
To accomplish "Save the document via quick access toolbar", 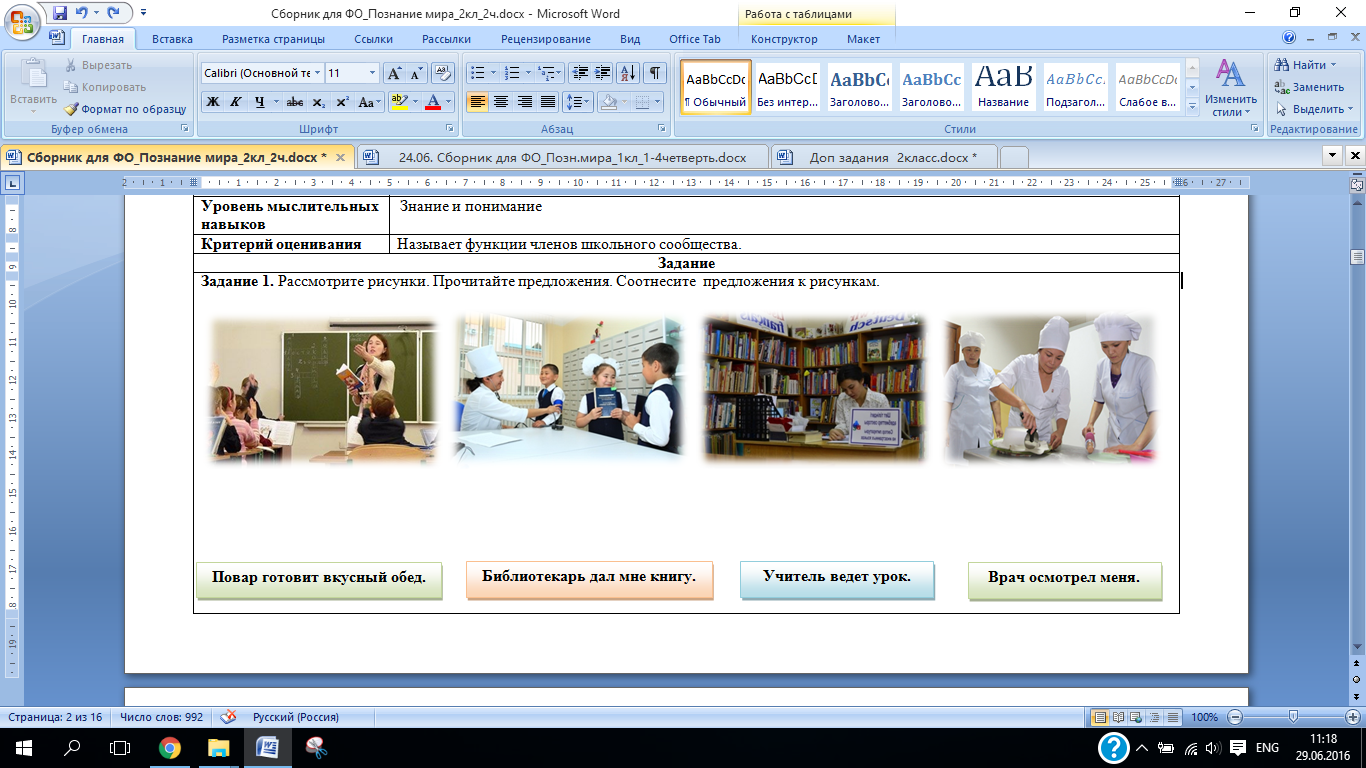I will point(60,13).
